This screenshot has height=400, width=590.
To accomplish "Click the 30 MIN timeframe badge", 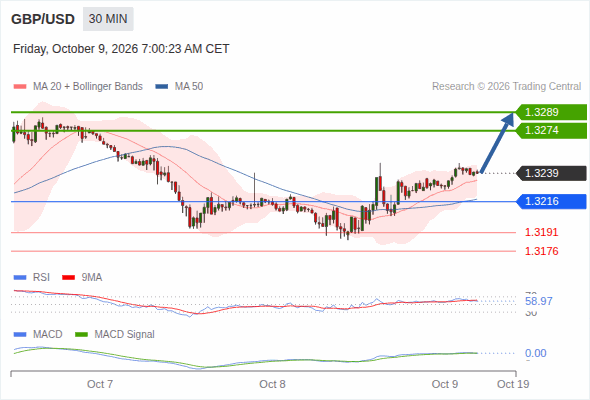I will 108,19.
